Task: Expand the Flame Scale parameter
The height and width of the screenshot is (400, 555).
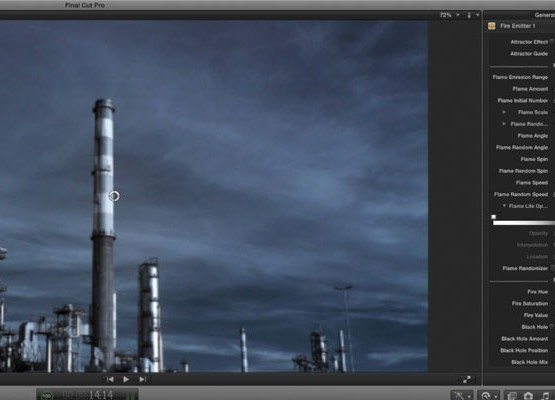Action: pyautogui.click(x=504, y=112)
